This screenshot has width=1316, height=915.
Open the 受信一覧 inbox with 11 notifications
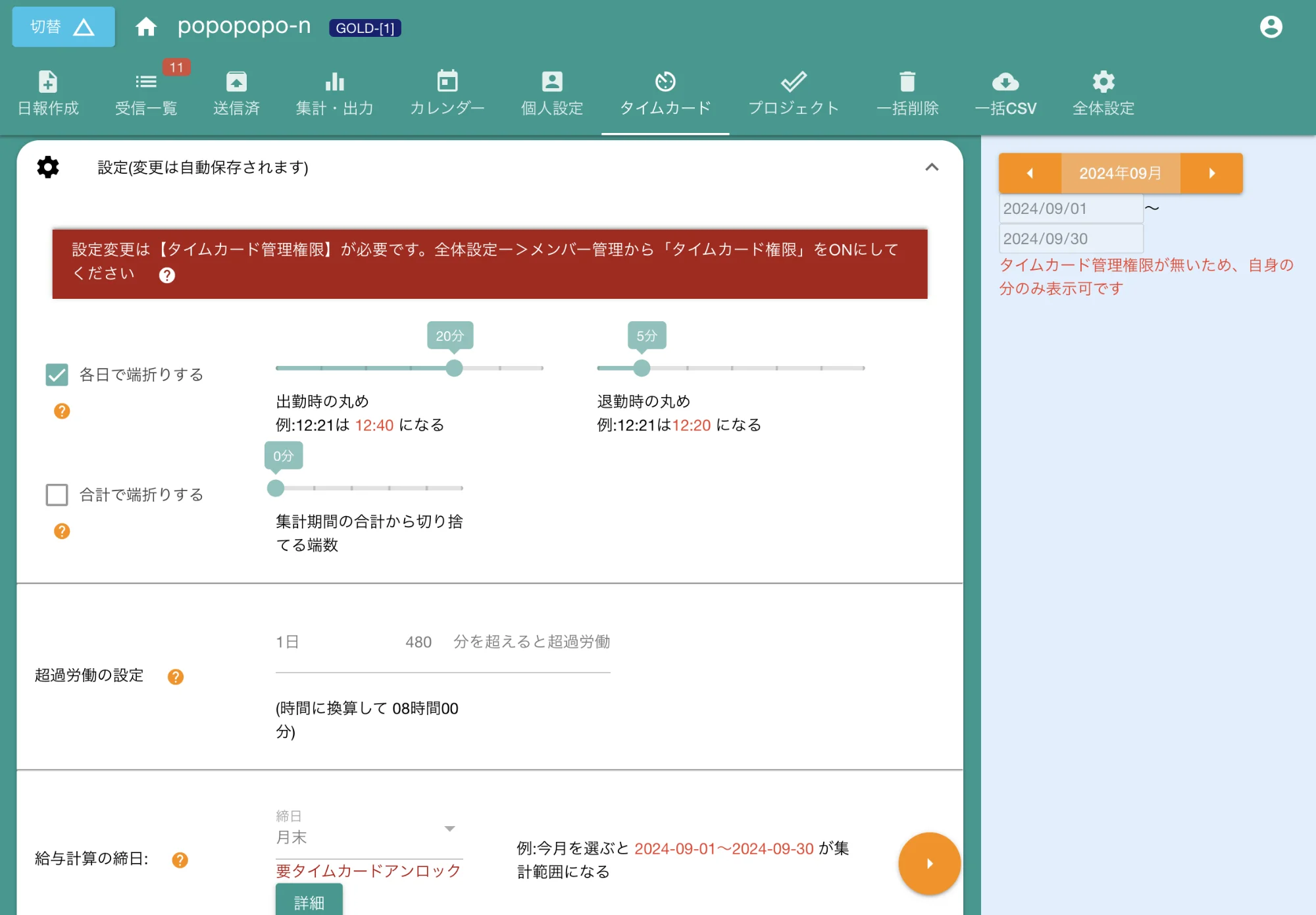coord(146,92)
